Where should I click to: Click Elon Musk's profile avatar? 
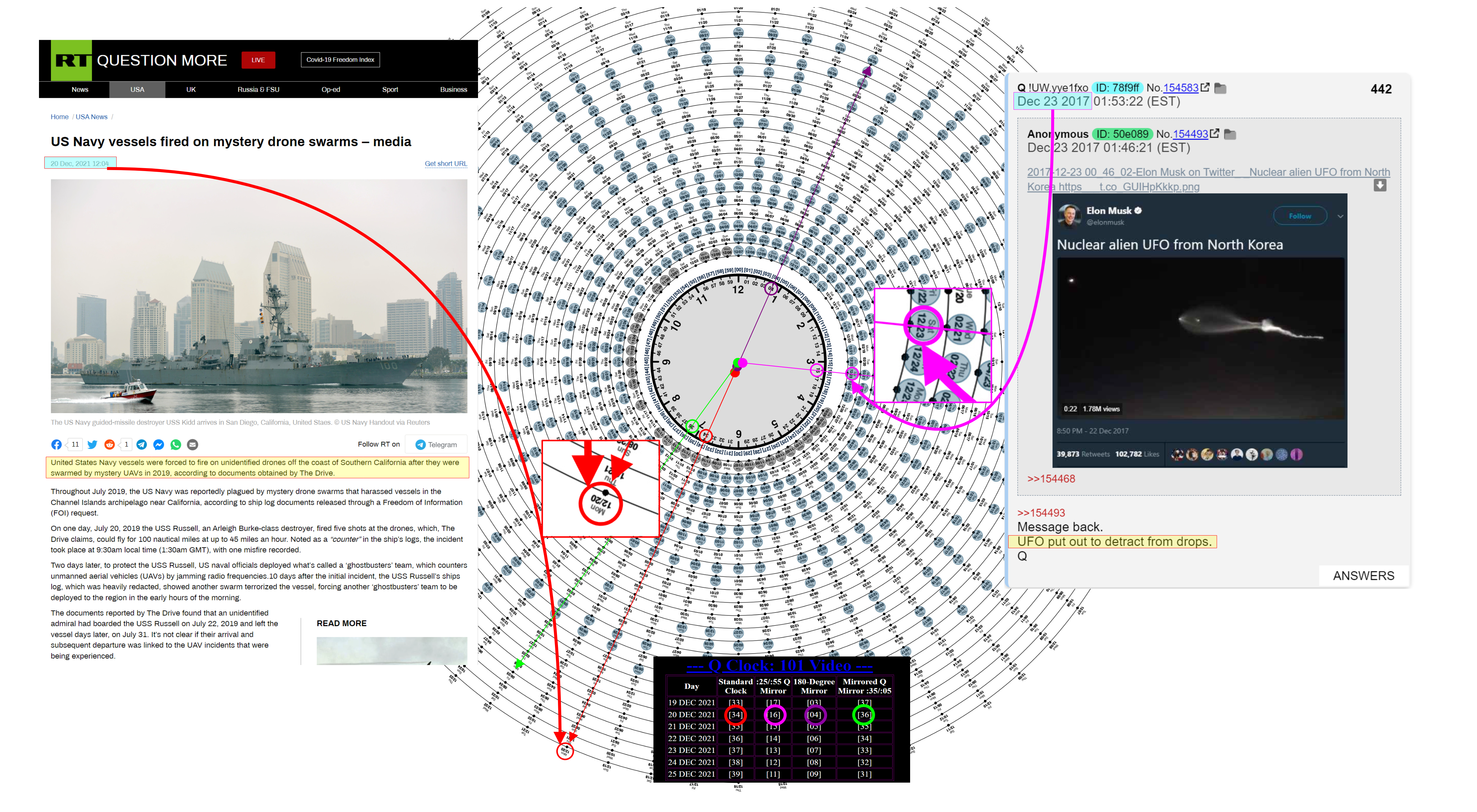pos(1069,216)
